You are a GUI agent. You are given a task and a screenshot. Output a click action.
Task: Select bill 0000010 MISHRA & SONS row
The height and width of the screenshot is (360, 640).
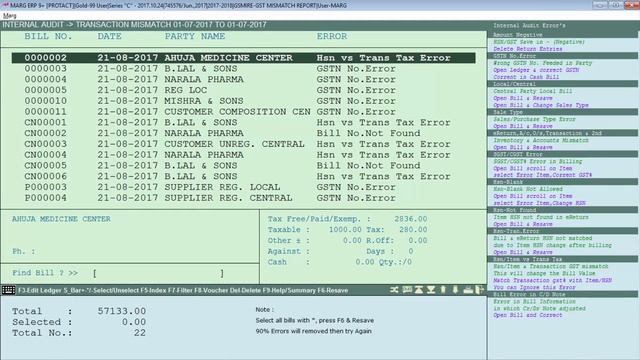pos(243,101)
